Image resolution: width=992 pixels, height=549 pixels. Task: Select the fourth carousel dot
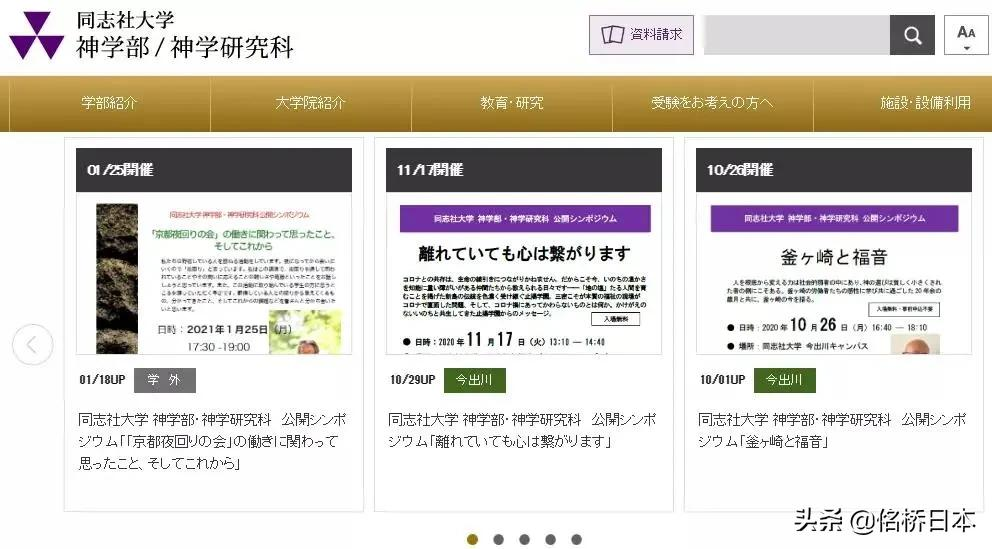(x=550, y=540)
